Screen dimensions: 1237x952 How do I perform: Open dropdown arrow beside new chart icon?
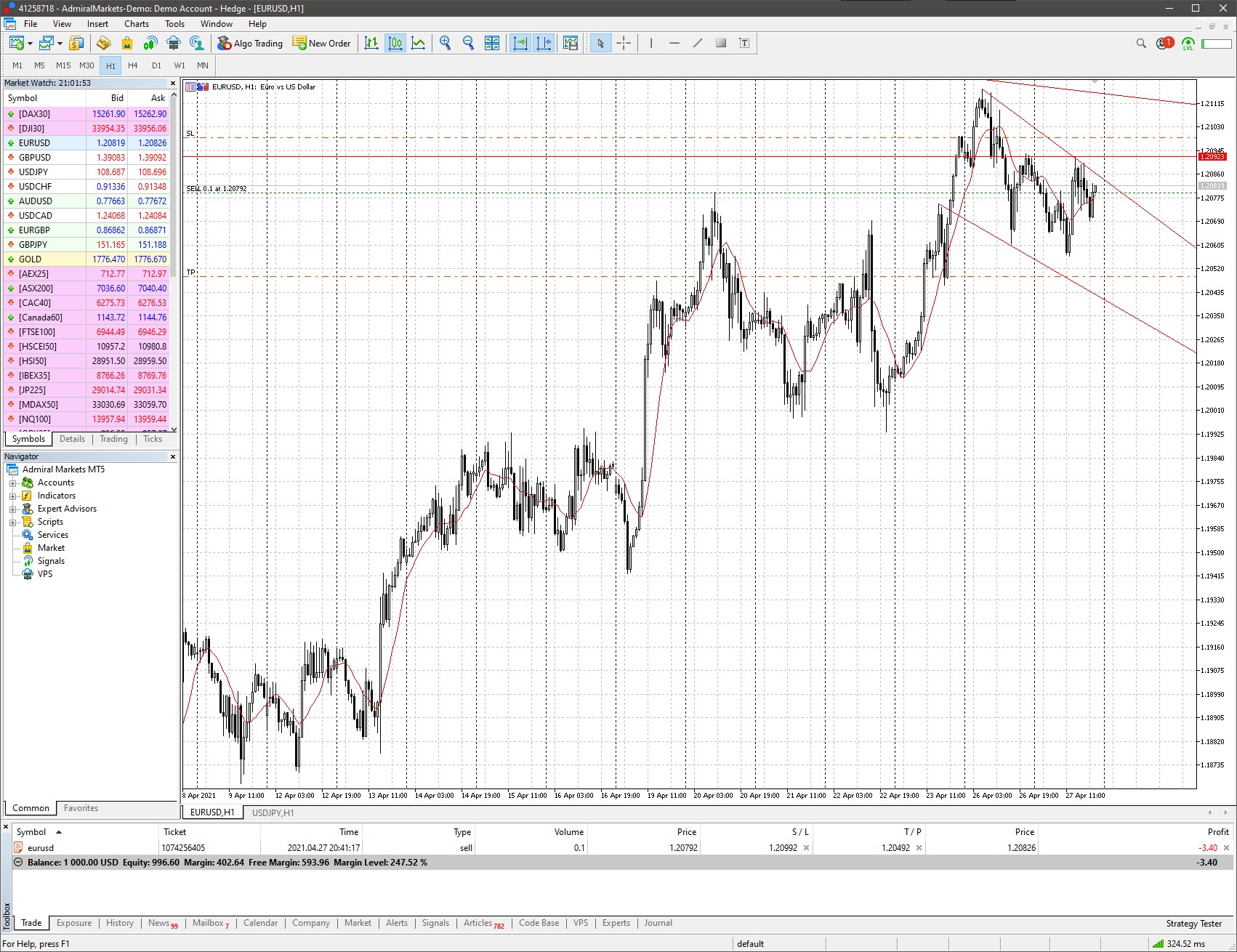[x=30, y=44]
